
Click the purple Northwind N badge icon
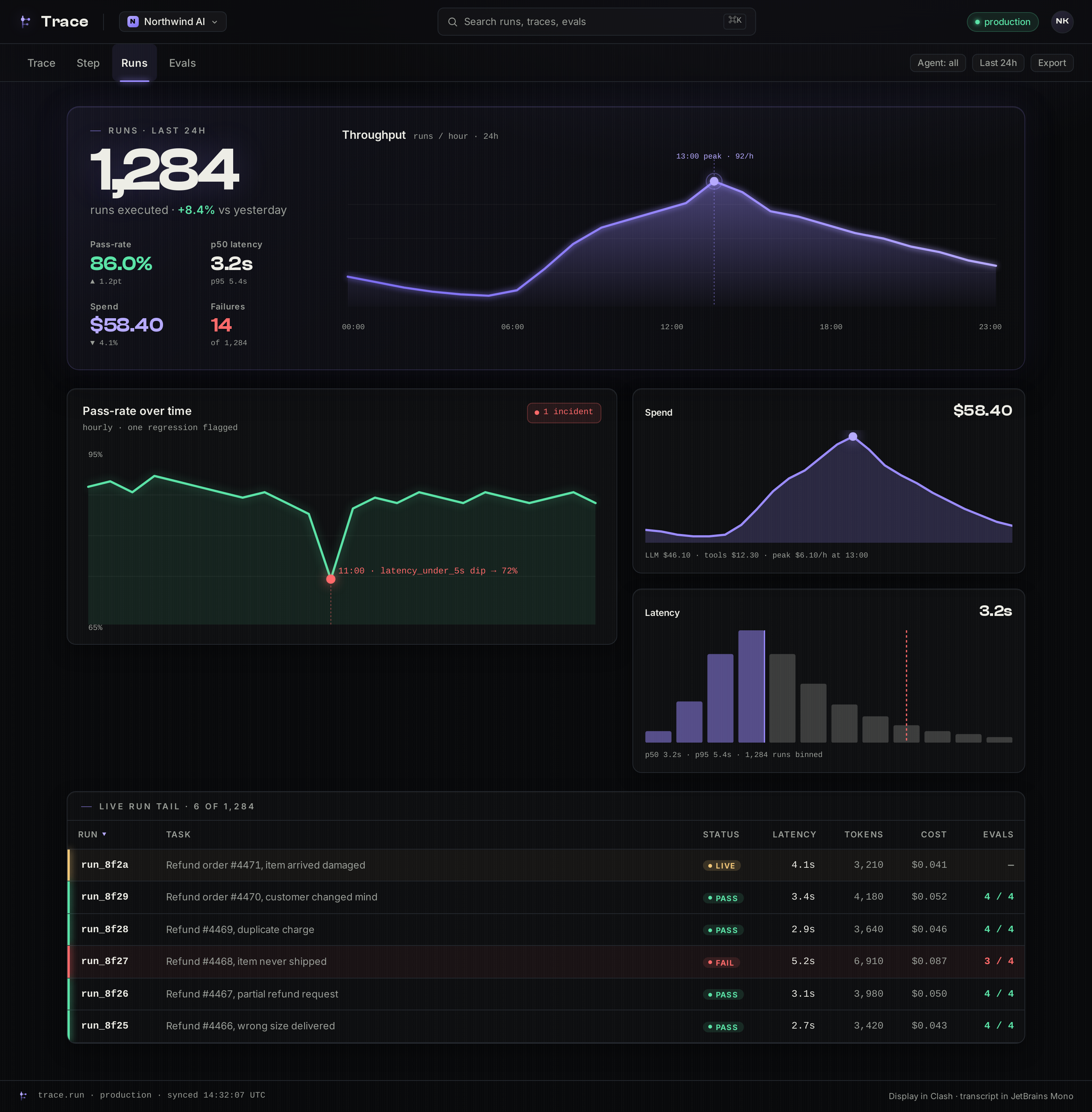click(x=132, y=22)
